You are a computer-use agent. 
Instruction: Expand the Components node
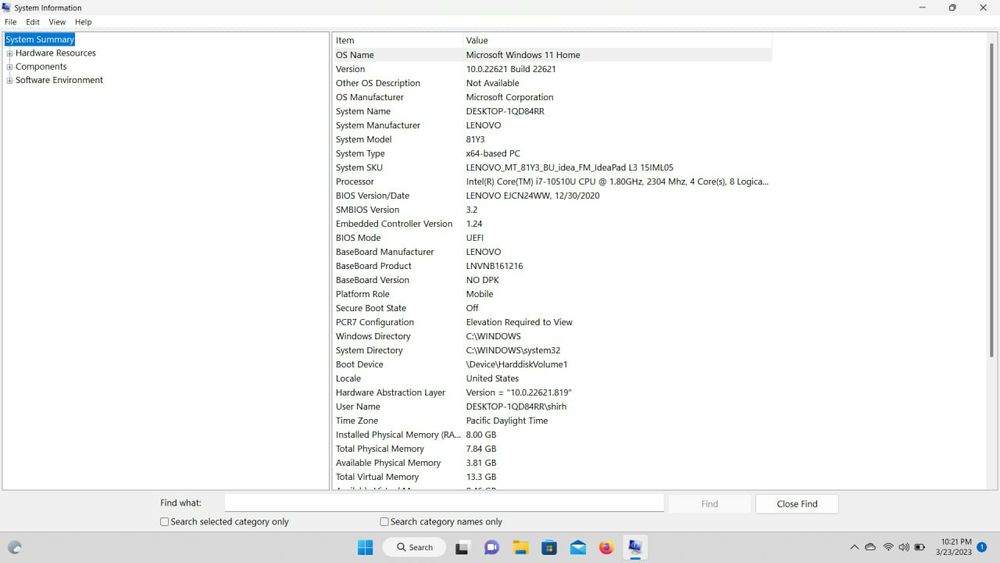coord(10,67)
